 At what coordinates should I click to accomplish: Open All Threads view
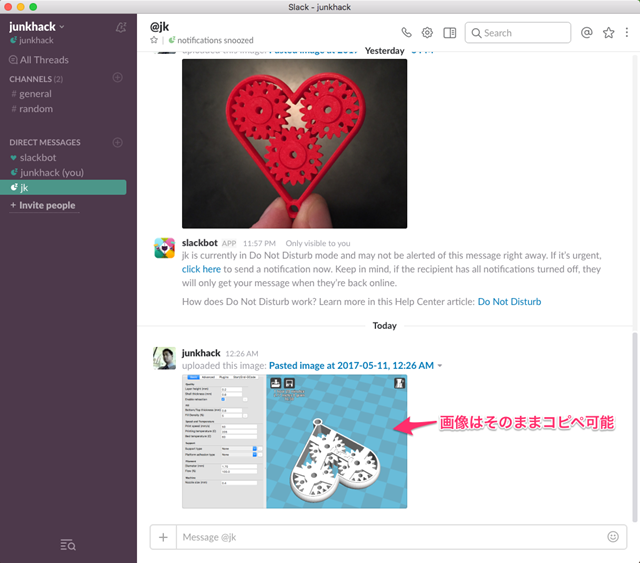click(x=39, y=60)
